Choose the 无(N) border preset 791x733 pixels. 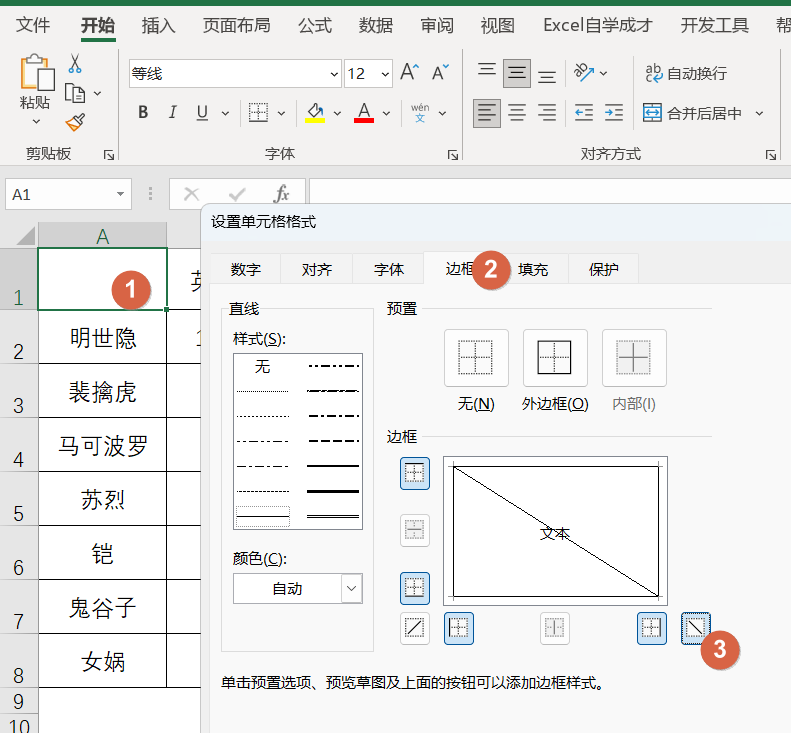[x=476, y=358]
